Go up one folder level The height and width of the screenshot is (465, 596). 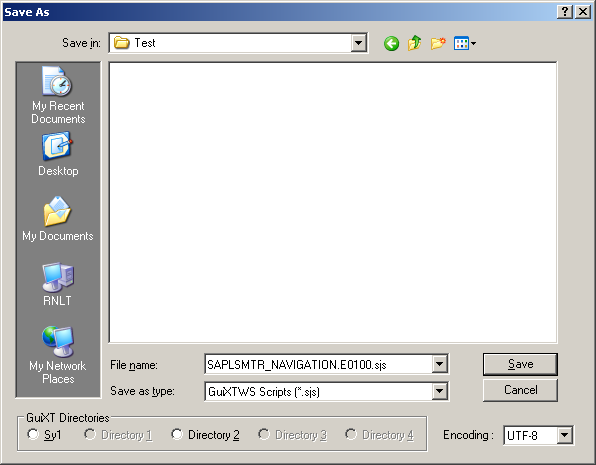(414, 43)
